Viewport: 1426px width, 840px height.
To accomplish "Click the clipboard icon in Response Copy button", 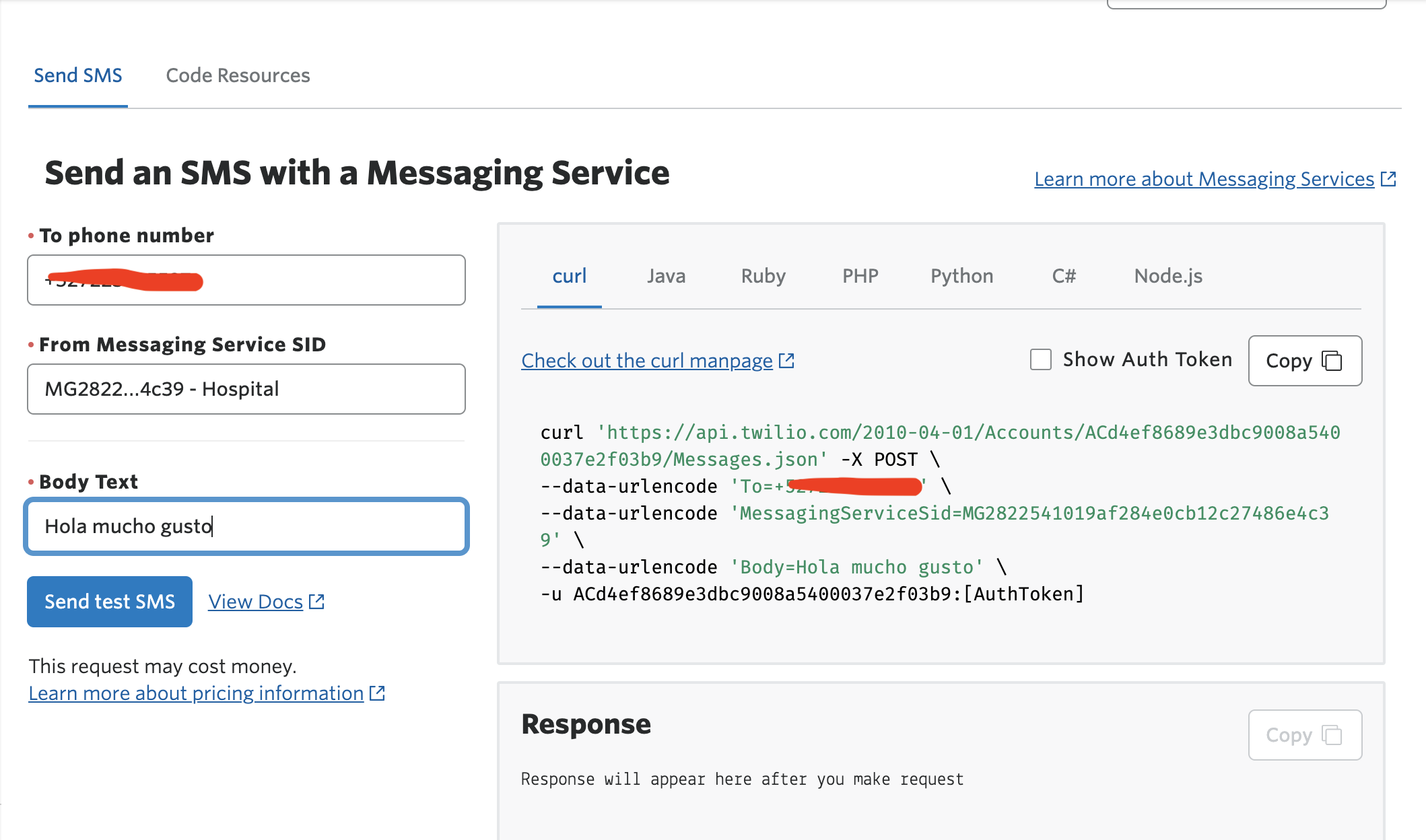I will click(x=1332, y=735).
